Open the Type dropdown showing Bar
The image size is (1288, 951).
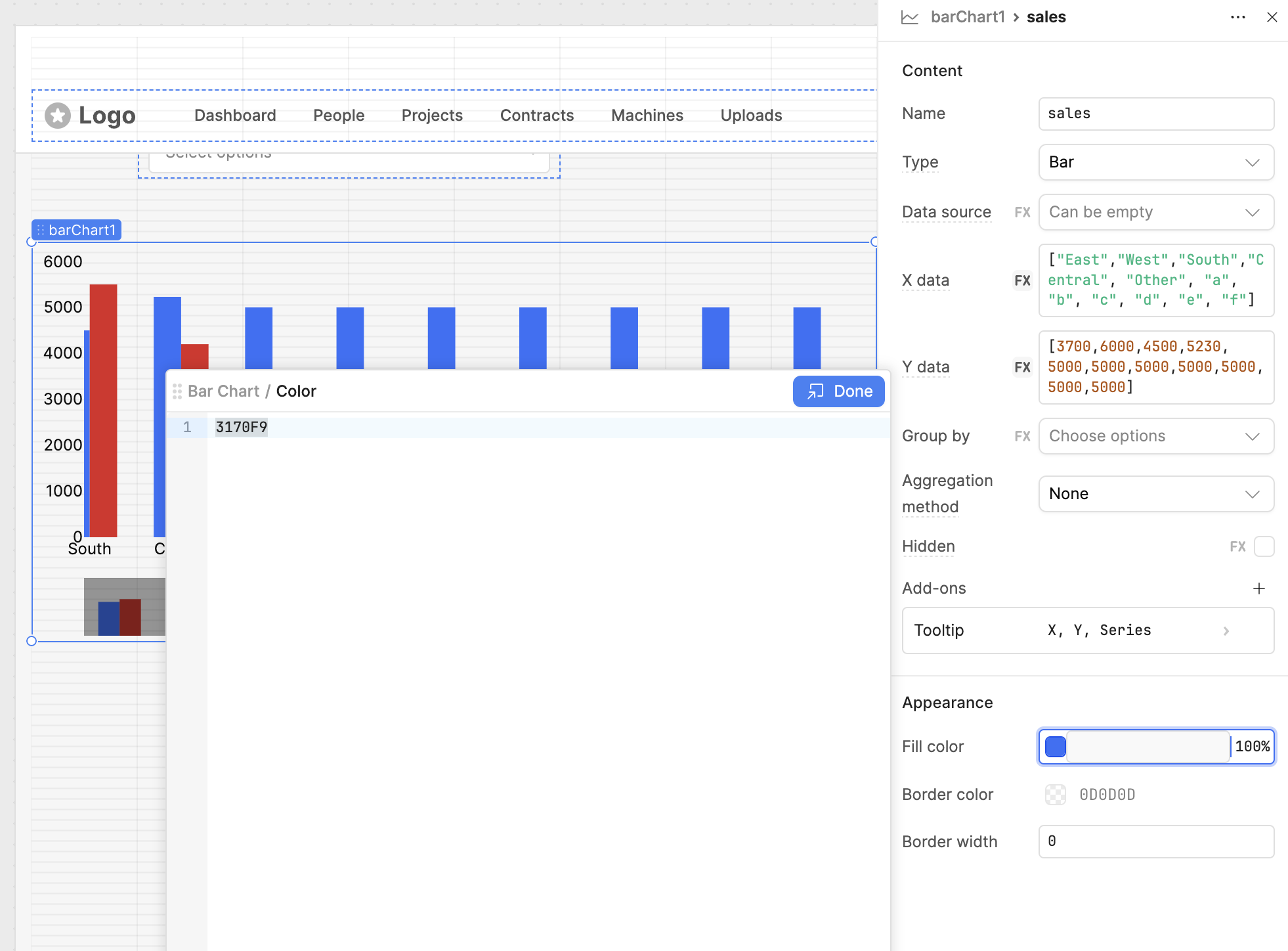click(x=1155, y=162)
